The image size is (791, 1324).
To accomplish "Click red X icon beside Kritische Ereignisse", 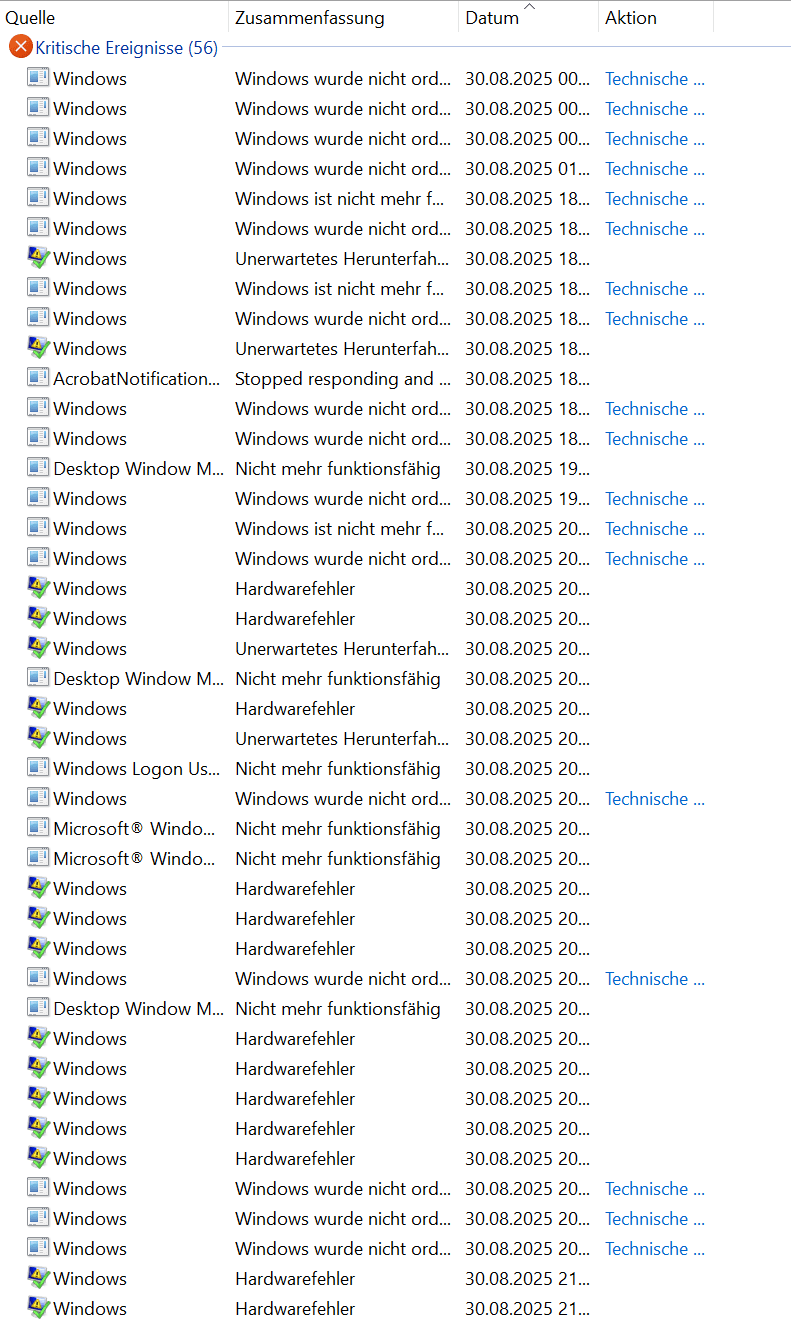I will [21, 47].
